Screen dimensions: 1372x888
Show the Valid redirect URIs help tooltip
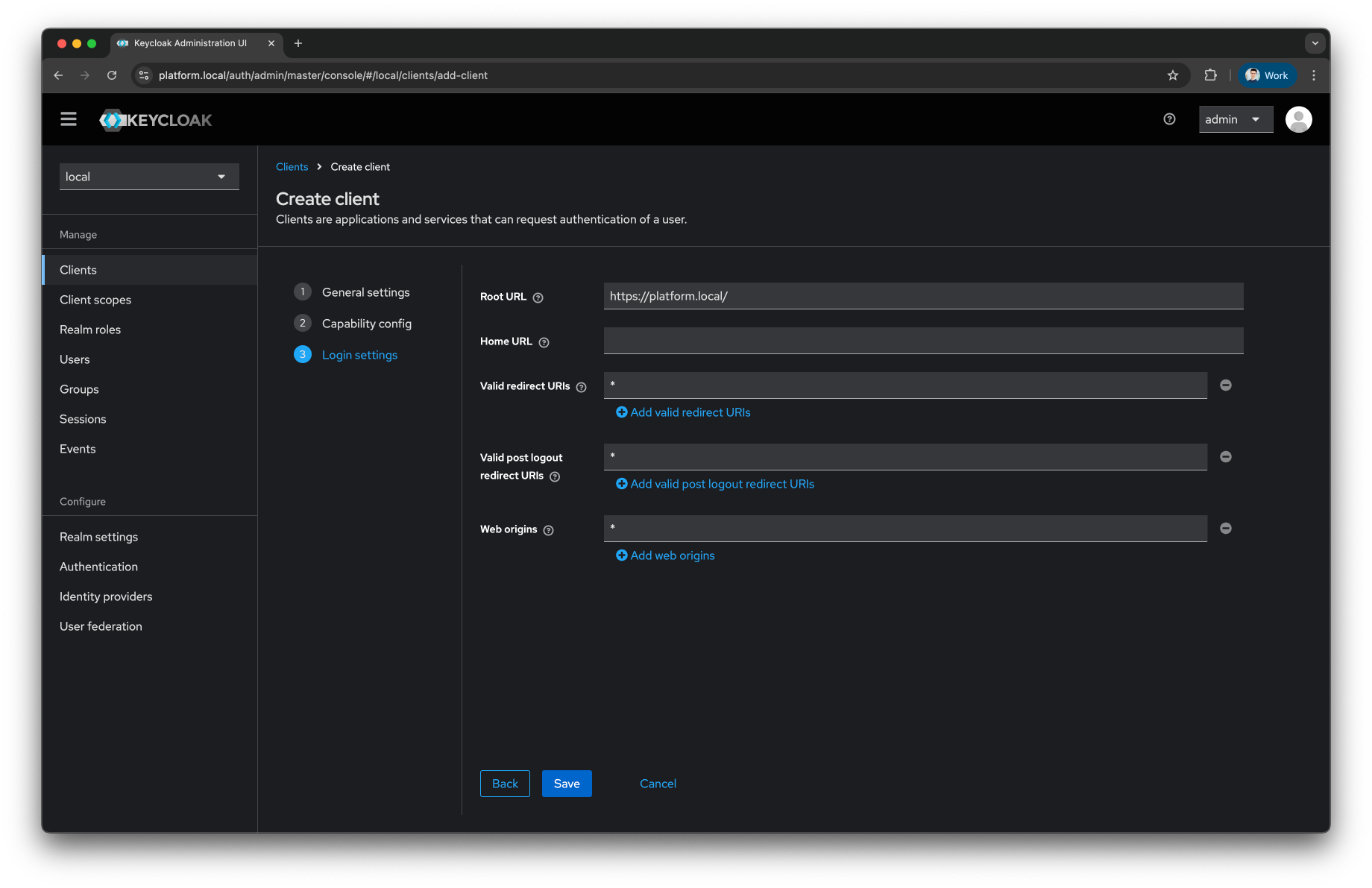coord(581,386)
